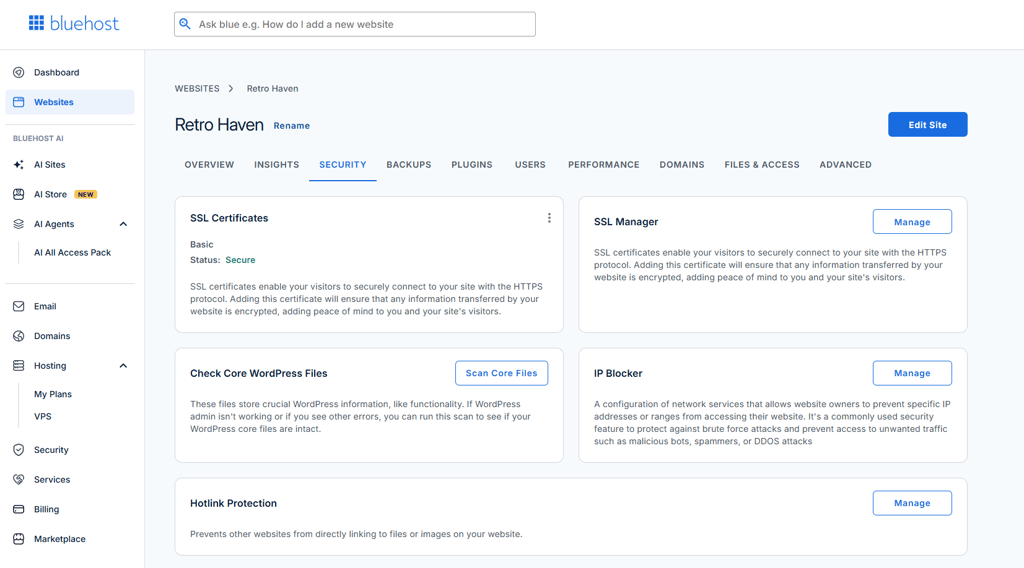This screenshot has height=568, width=1024.
Task: Open Marketplace label in sidebar
Action: [x=59, y=539]
